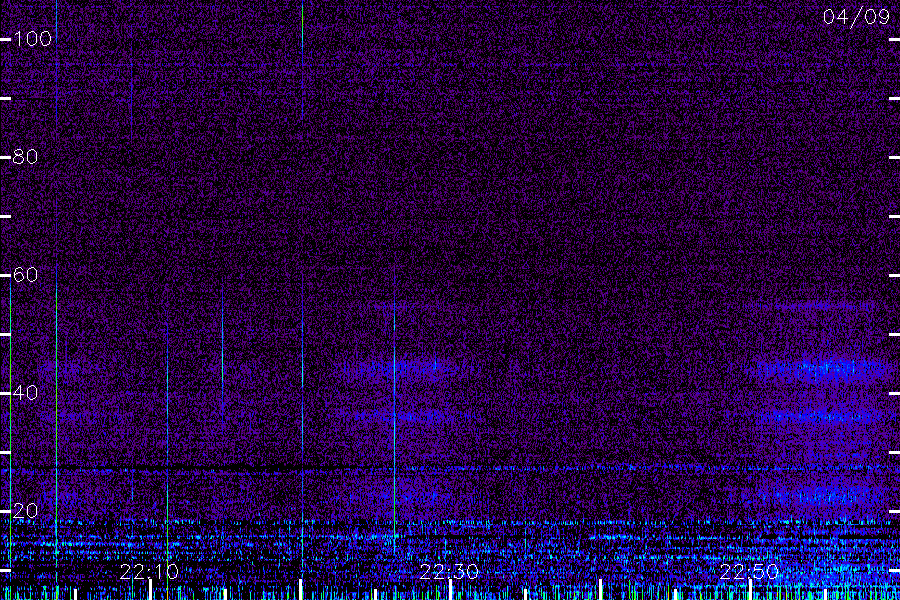Click the 100 frequency axis label
Image resolution: width=900 pixels, height=600 pixels.
click(32, 39)
